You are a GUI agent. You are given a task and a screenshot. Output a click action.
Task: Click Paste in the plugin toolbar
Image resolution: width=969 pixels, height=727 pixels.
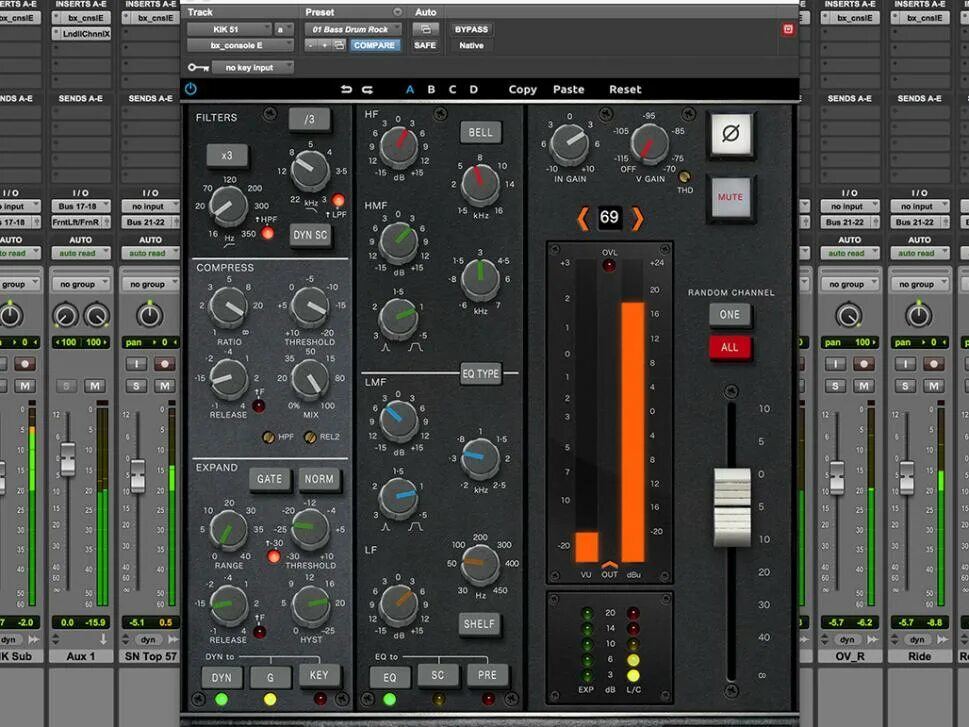pos(569,90)
